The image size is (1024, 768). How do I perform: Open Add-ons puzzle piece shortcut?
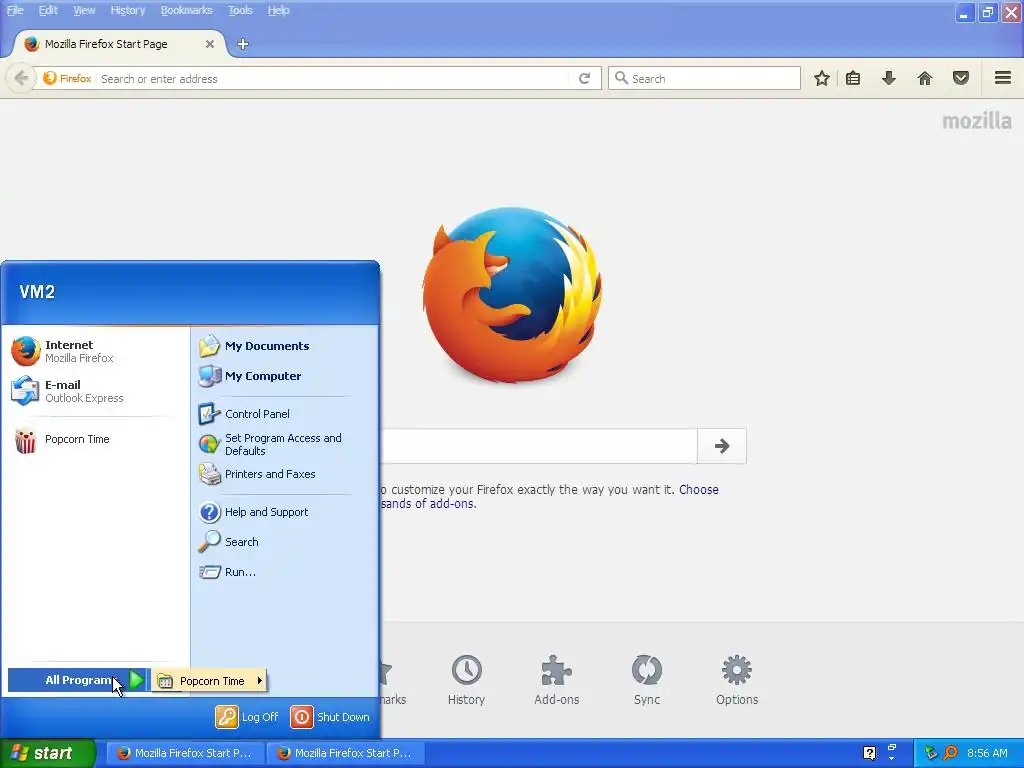pos(556,680)
